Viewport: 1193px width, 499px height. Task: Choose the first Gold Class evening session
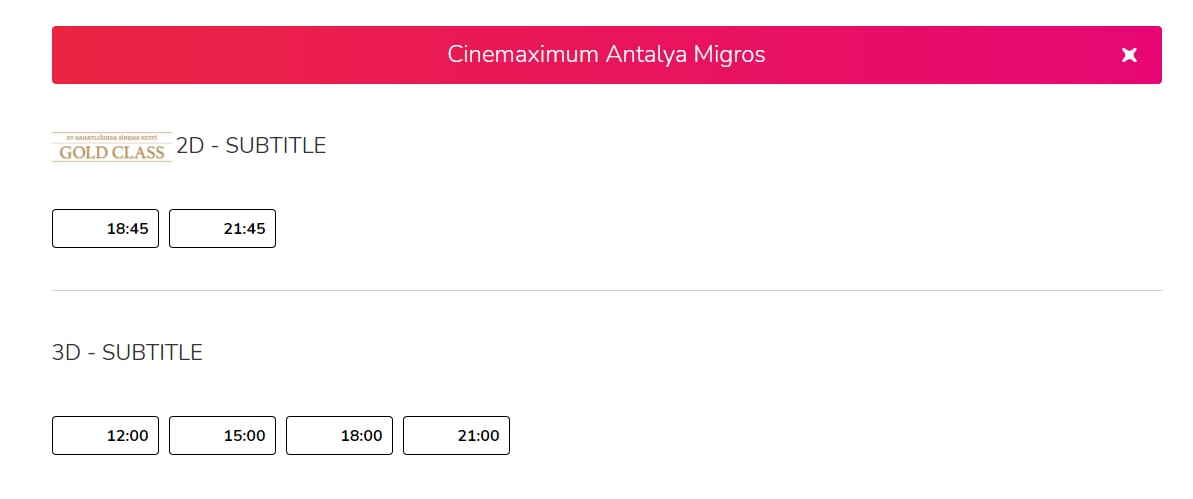[x=105, y=228]
